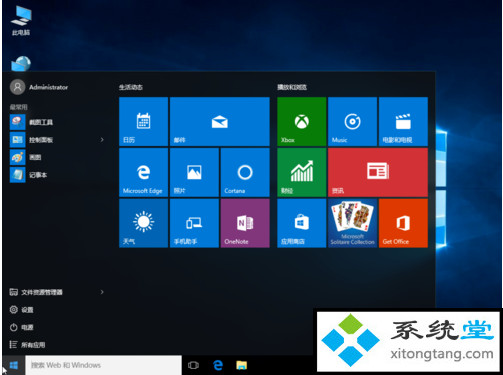Click the 生活动态 tile group heading

pos(131,87)
